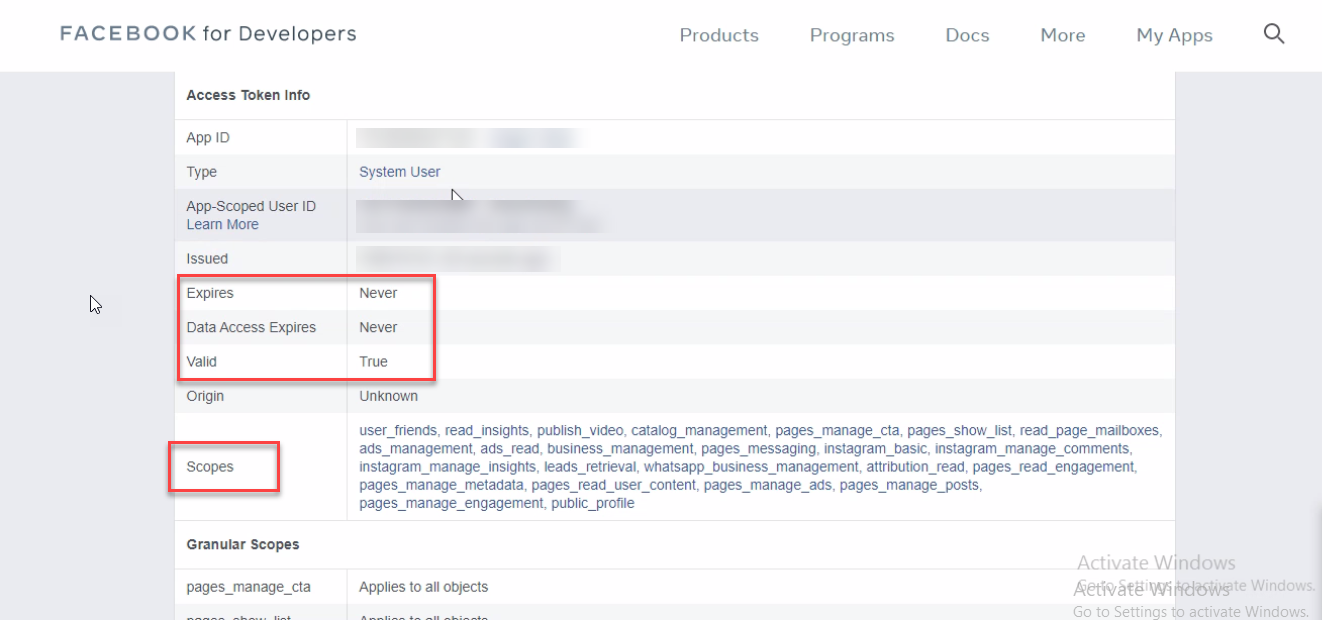Image resolution: width=1322 pixels, height=620 pixels.
Task: Click the pages_manage_ads scope
Action: pos(767,485)
